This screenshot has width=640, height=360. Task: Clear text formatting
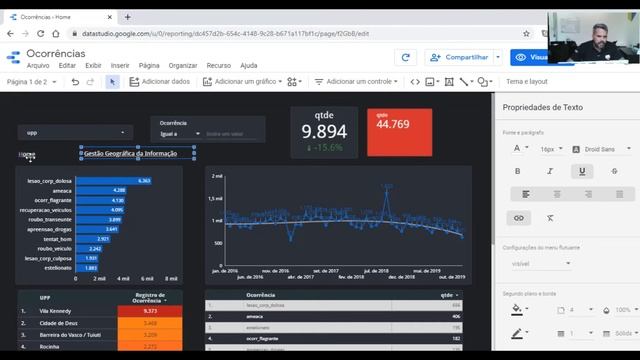pyautogui.click(x=550, y=218)
